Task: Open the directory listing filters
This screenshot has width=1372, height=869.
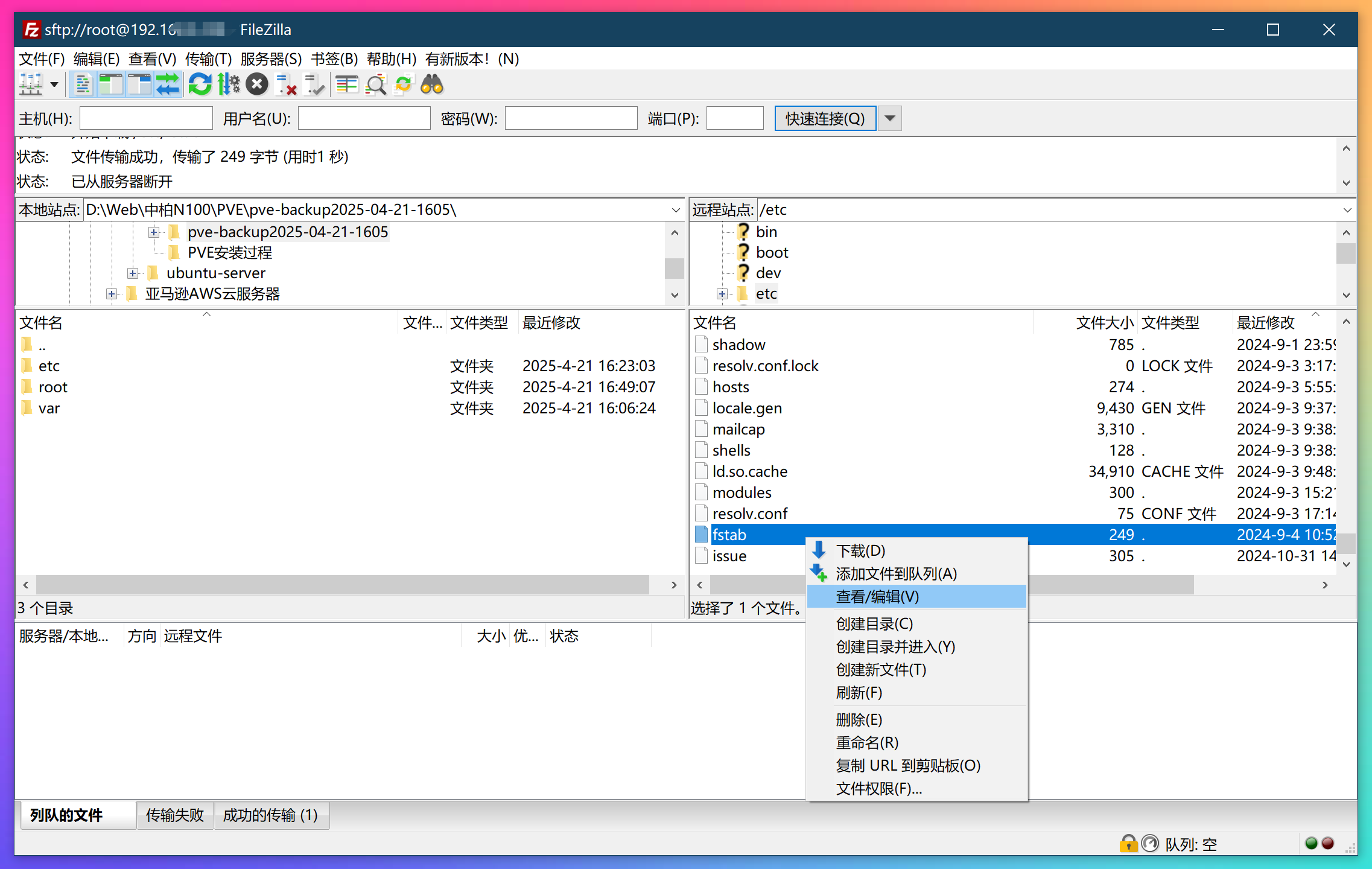Action: tap(346, 84)
